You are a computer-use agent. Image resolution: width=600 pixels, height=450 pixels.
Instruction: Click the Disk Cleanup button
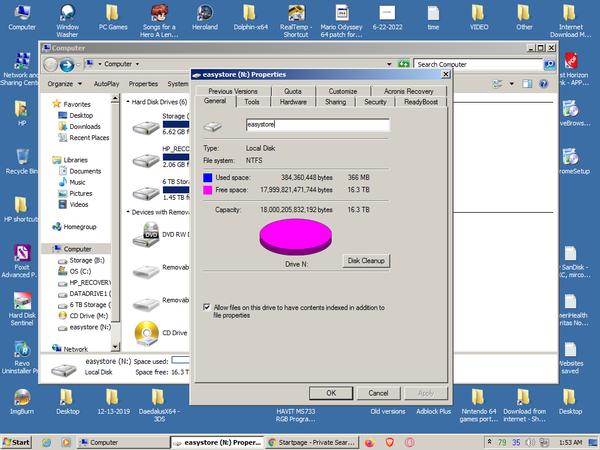(x=365, y=260)
